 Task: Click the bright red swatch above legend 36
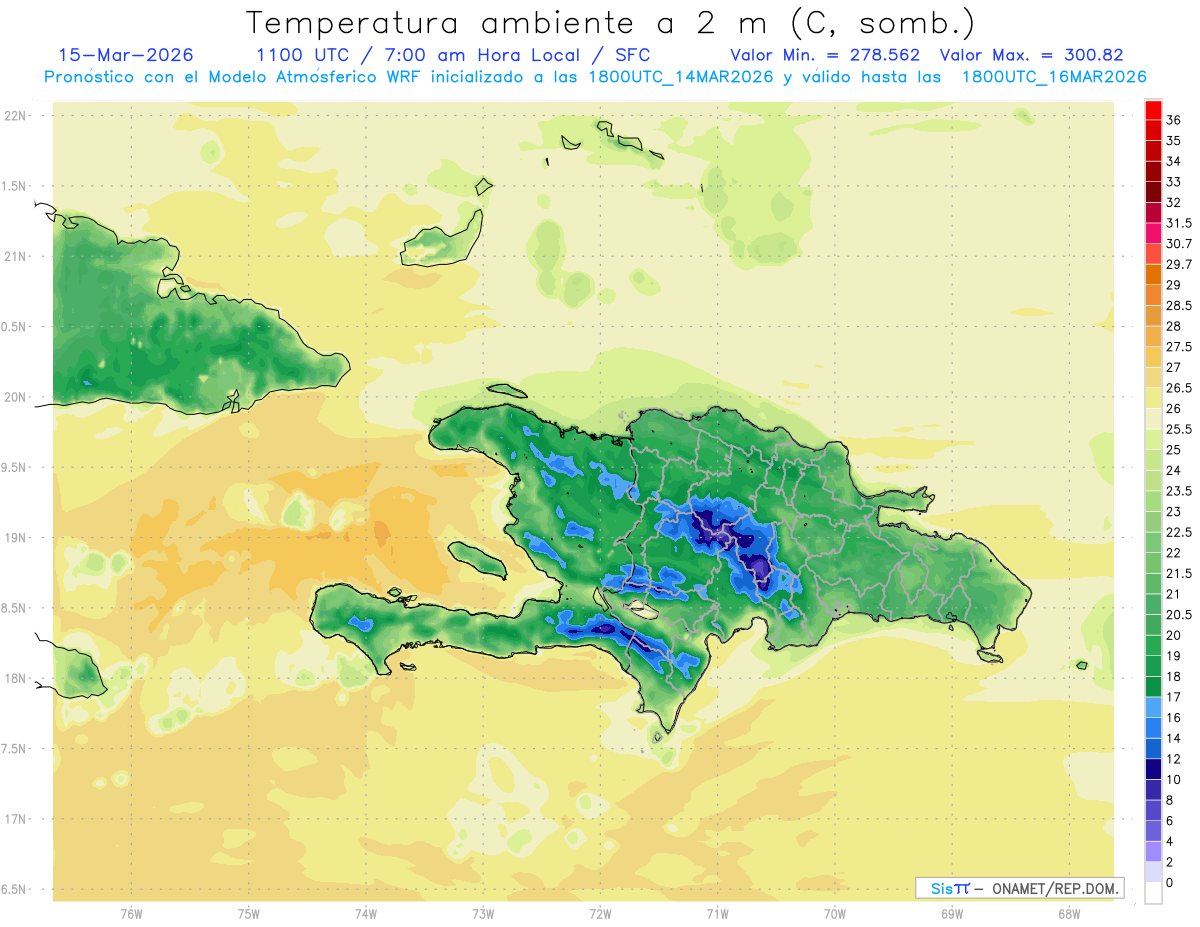coord(1153,110)
